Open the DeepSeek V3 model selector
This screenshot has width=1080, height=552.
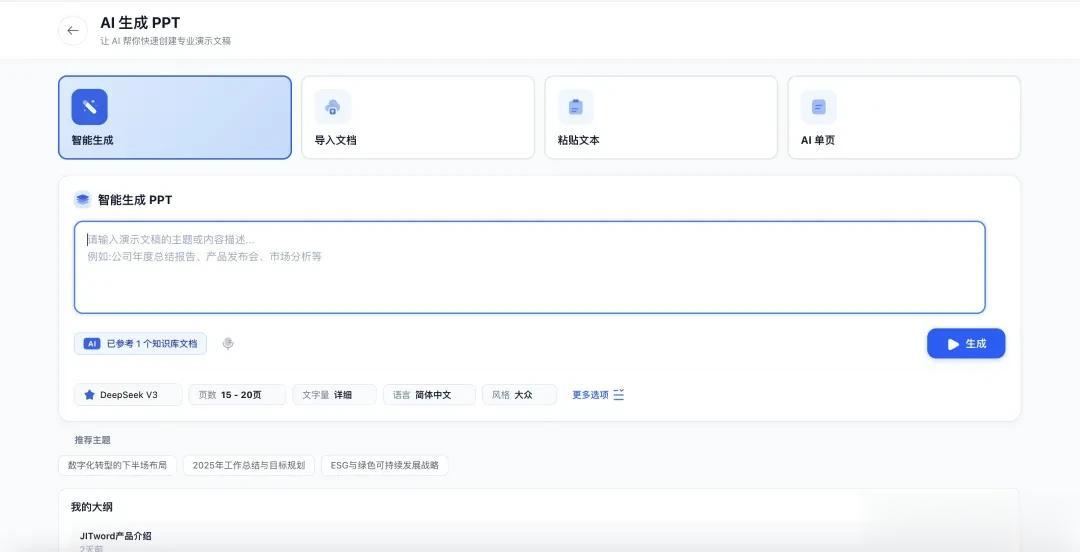click(128, 395)
